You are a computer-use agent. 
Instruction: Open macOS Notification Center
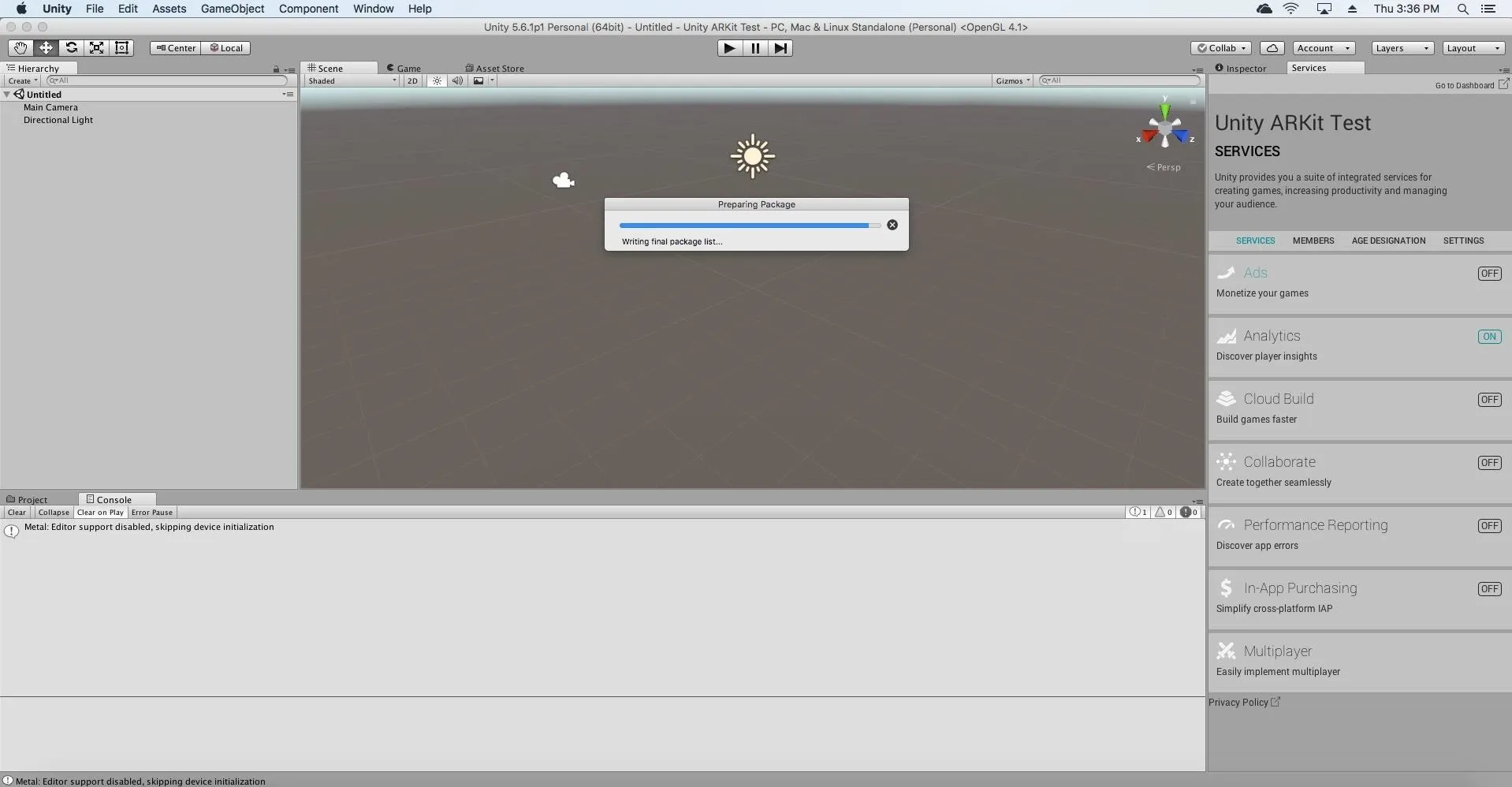(x=1488, y=9)
